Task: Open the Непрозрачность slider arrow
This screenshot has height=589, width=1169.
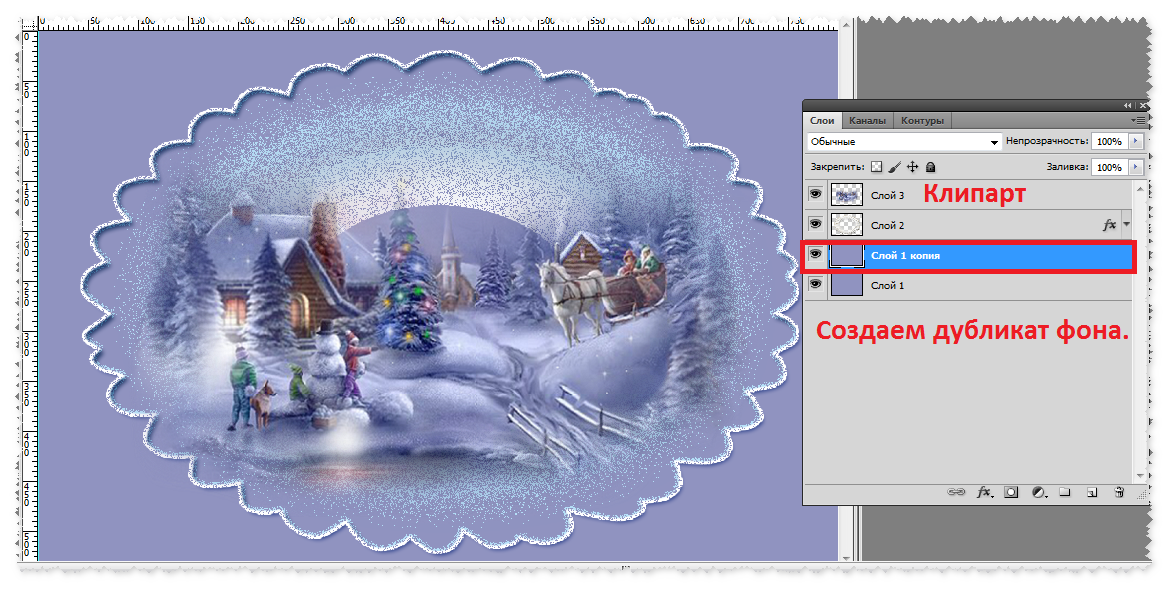Action: [x=1136, y=141]
